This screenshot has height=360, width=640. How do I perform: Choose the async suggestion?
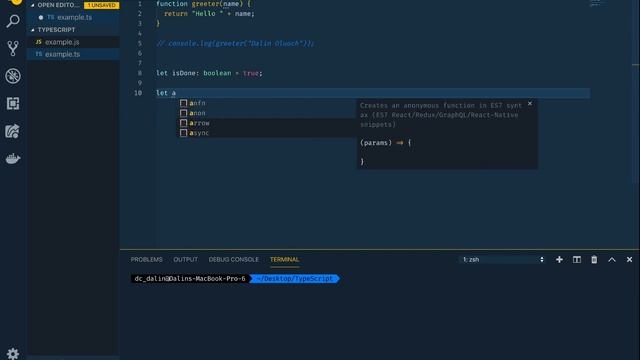267,133
